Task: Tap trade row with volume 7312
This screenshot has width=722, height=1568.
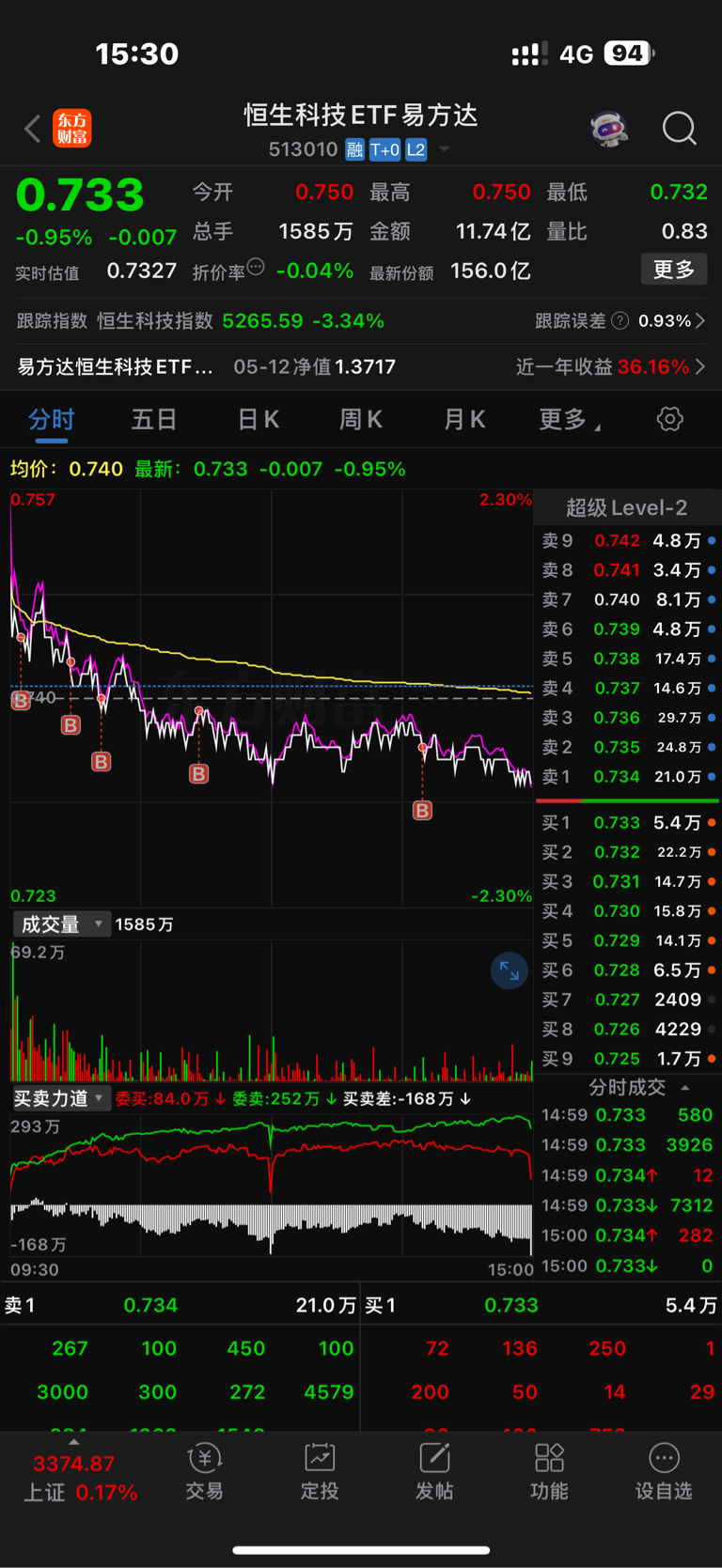Action: 627,1205
